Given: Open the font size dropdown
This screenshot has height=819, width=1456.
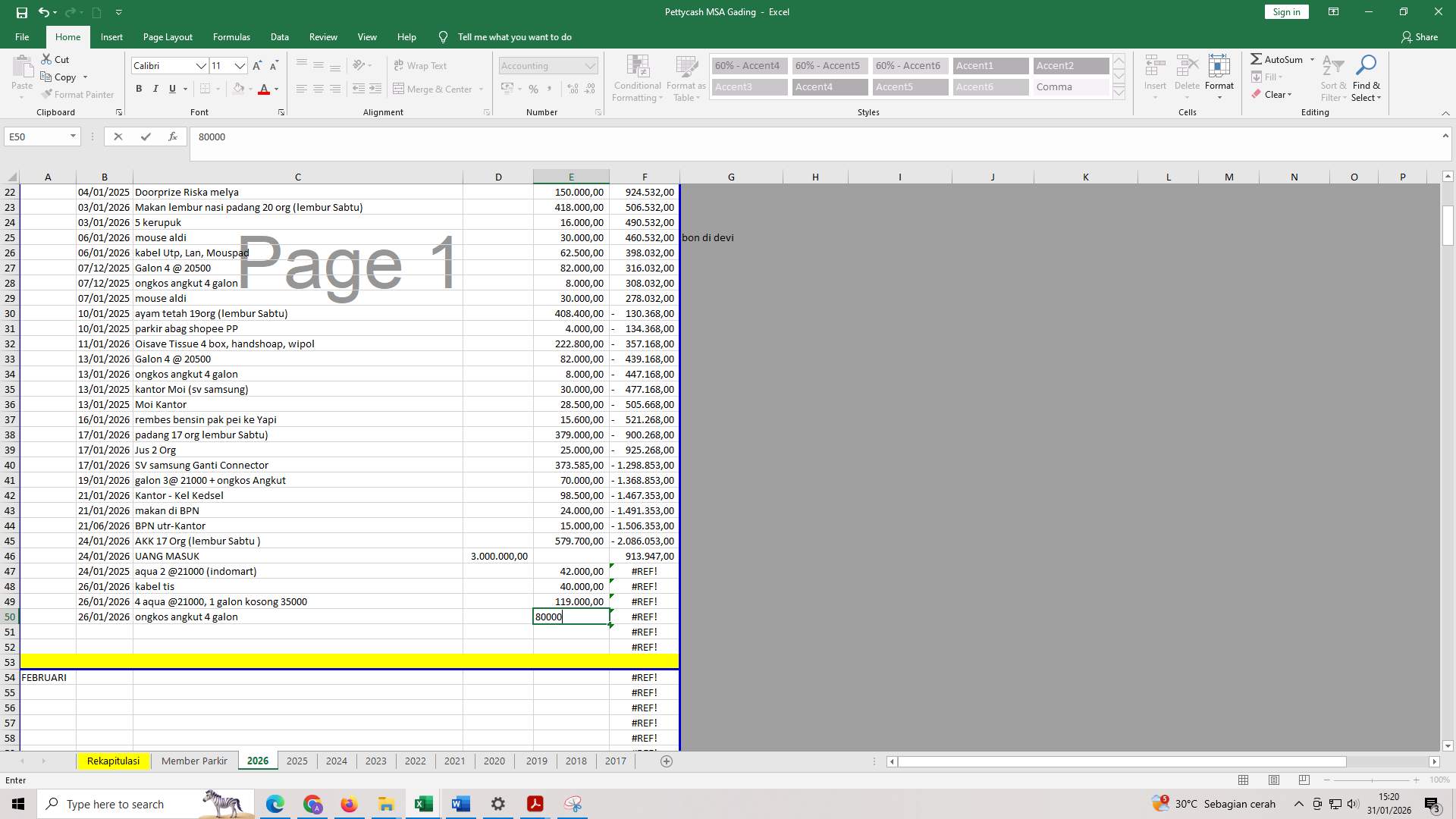Looking at the screenshot, I should coord(240,66).
